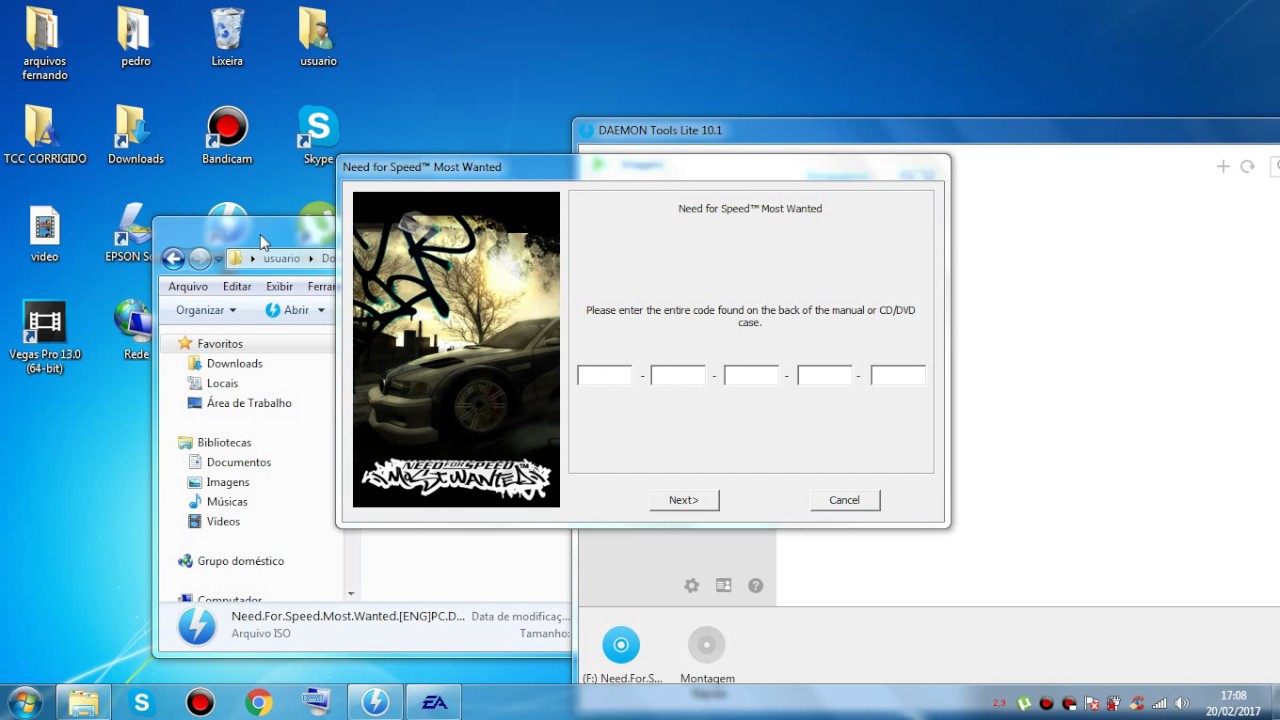The image size is (1280, 720).
Task: Select the pedro folder on desktop
Action: [135, 37]
